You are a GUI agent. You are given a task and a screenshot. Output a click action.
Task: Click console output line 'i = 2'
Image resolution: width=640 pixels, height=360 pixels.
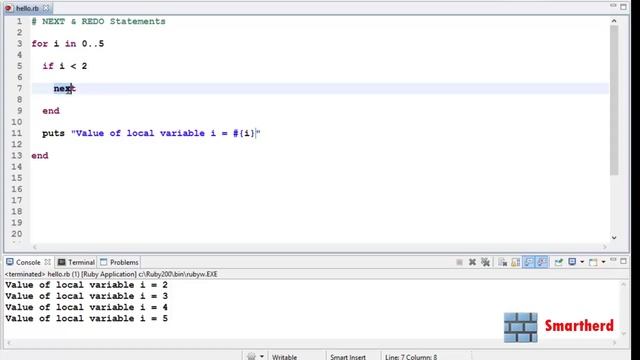[x=86, y=285]
